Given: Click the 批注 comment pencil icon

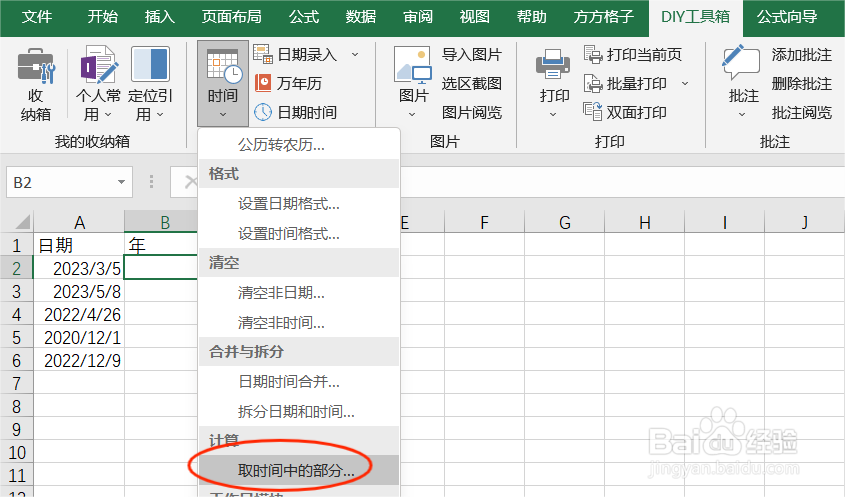Looking at the screenshot, I should [x=742, y=64].
